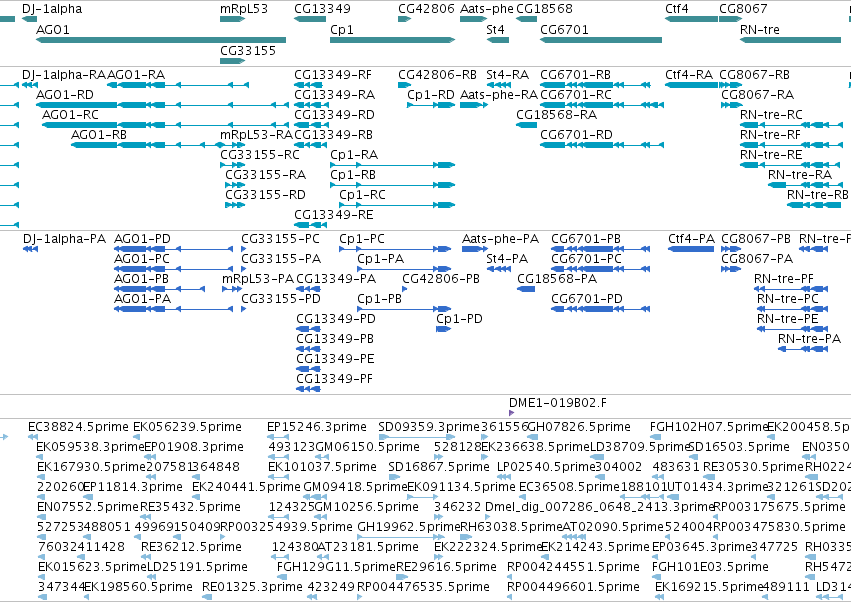Screen dimensions: 851x602
Task: Select the RN-tre-PE protein label
Action: (x=788, y=319)
